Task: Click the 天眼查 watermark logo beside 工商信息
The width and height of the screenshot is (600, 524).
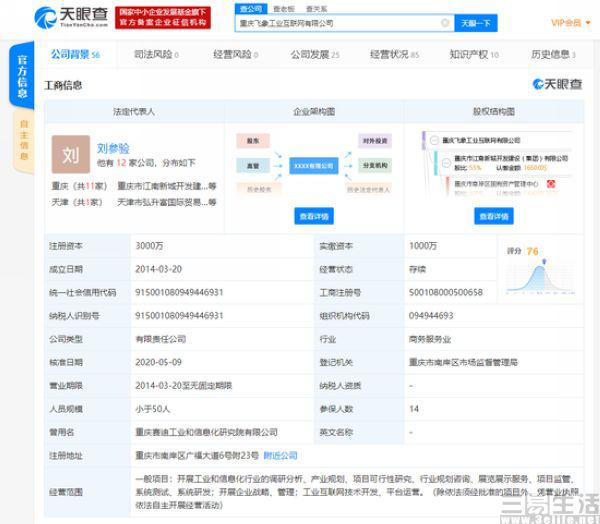Action: (557, 84)
